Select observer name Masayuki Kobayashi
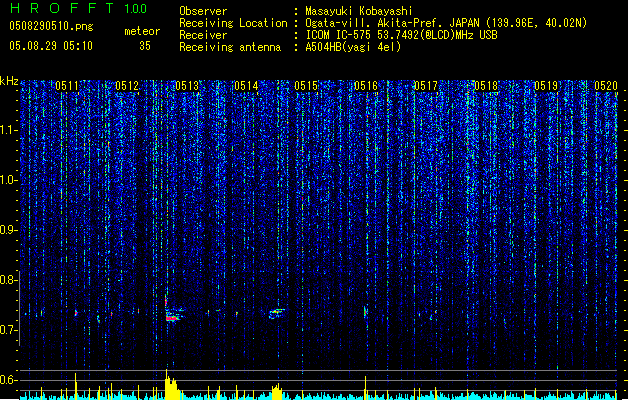 (x=359, y=11)
